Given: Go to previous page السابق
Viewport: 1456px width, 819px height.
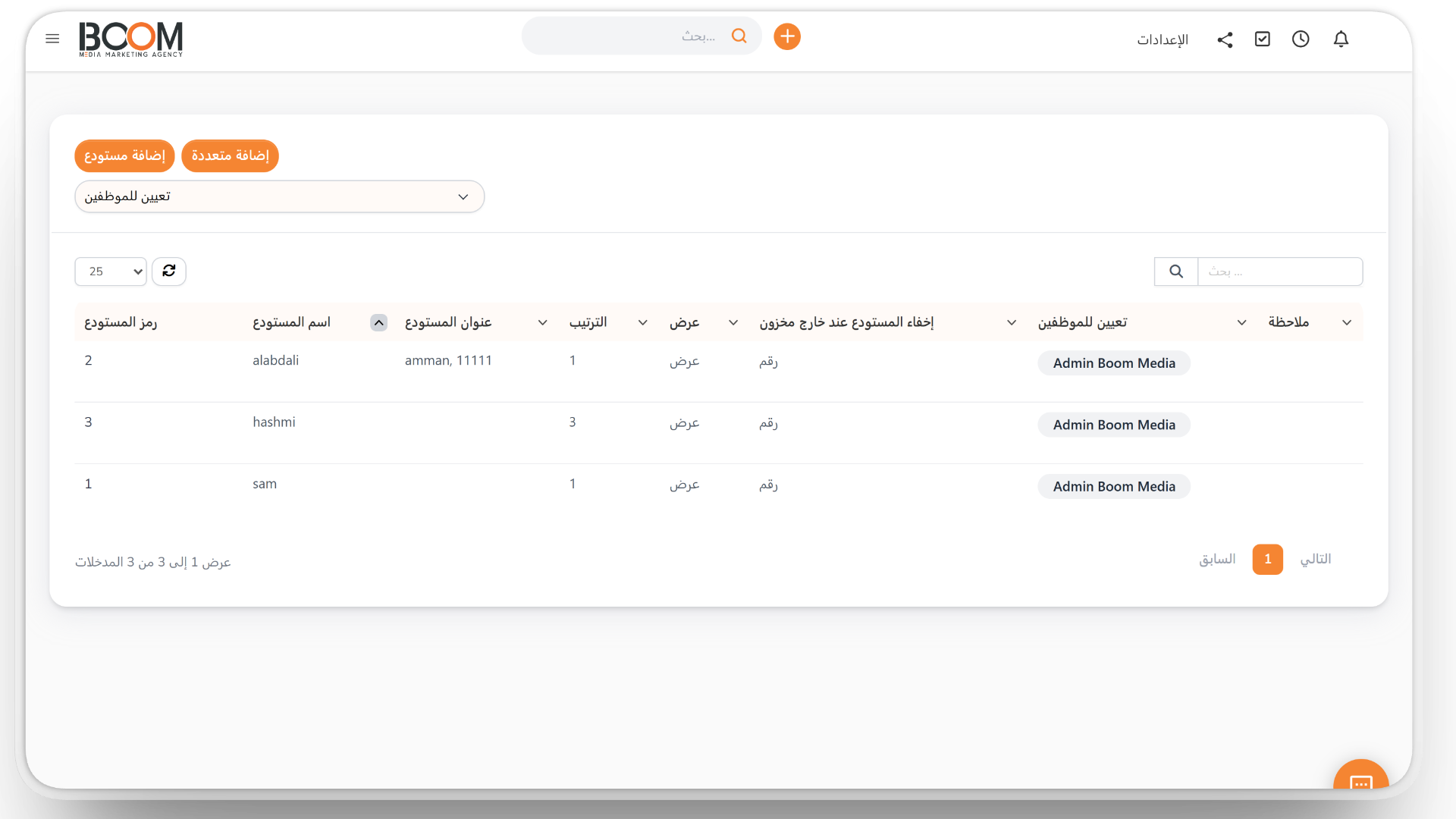Looking at the screenshot, I should click(x=1217, y=559).
